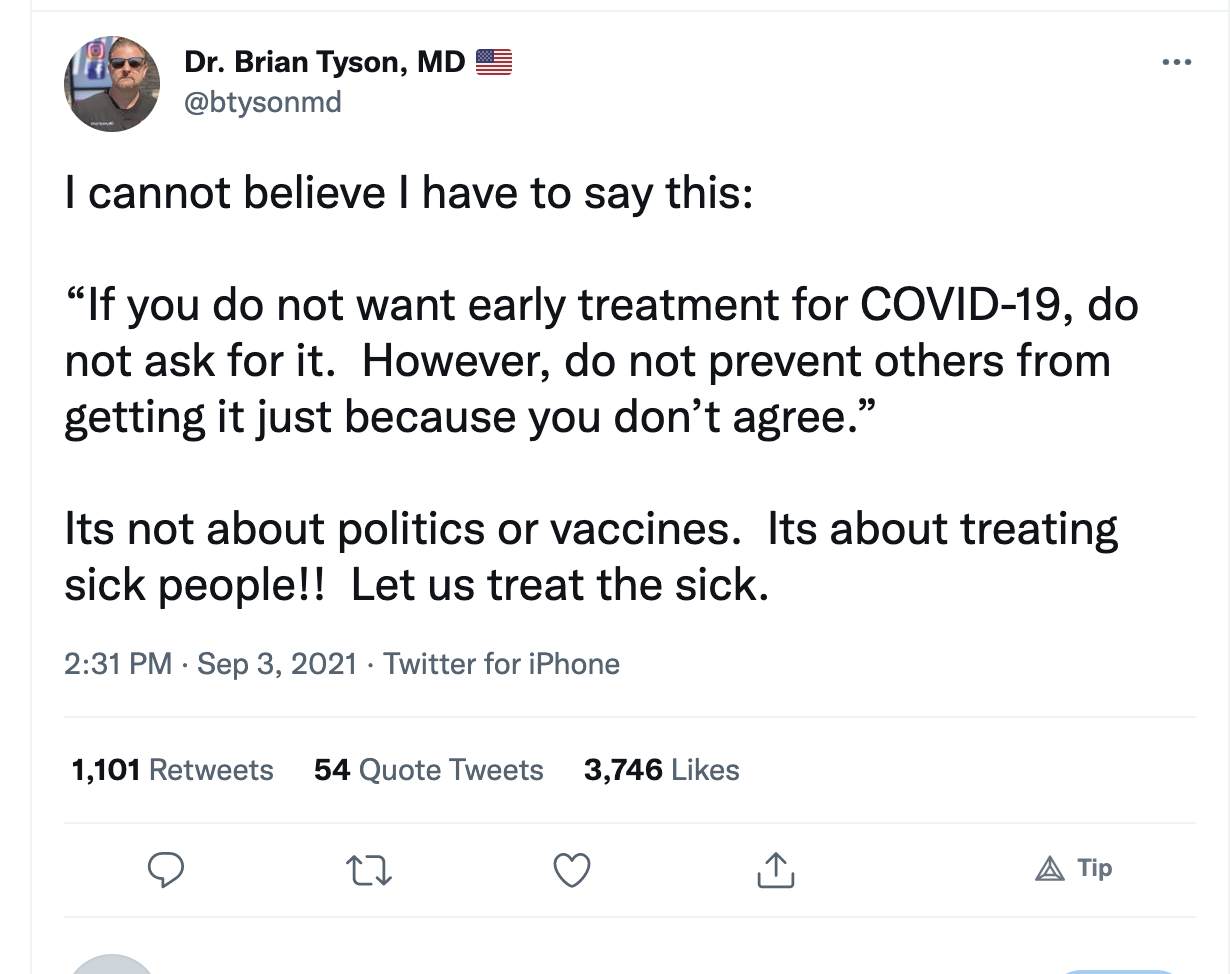
Task: Visit the @btysonmd handle link
Action: click(x=263, y=101)
